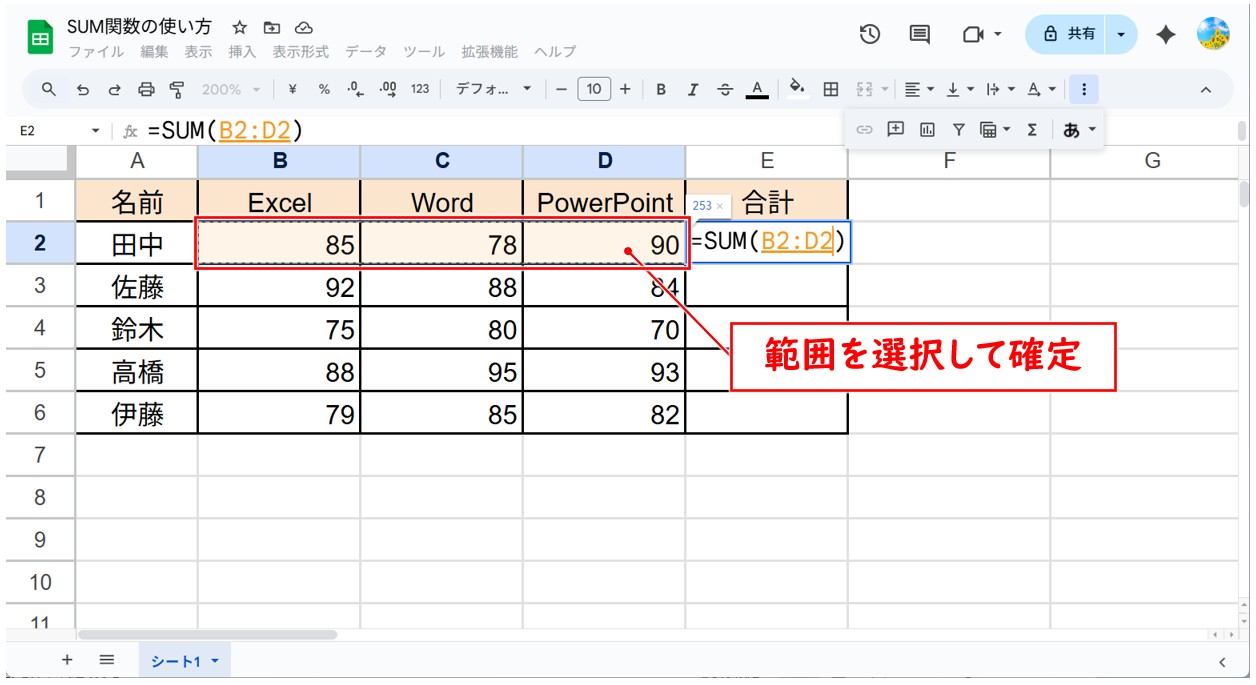Create a filter with funnel icon
Screen dimensions: 1256x685
tap(958, 129)
